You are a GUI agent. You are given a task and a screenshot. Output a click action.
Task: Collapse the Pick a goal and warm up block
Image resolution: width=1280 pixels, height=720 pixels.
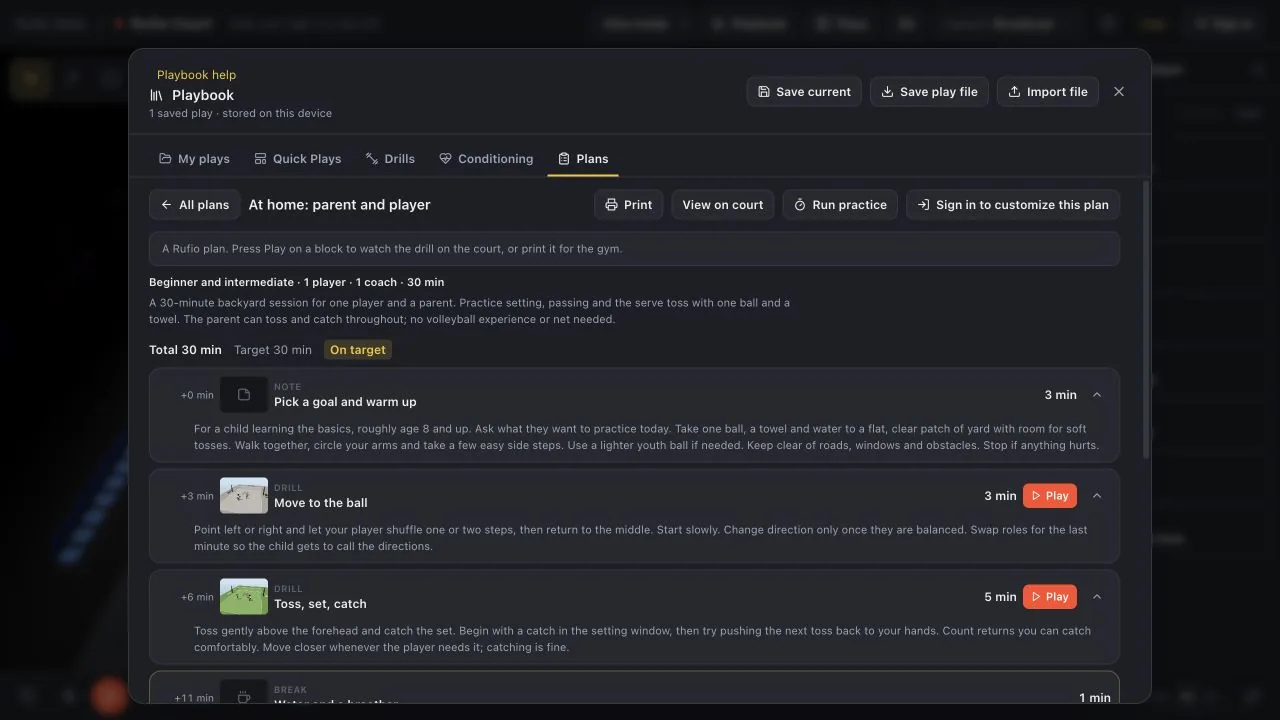[x=1097, y=395]
